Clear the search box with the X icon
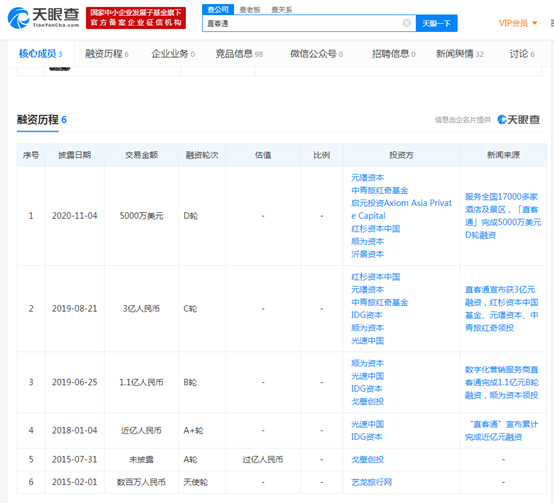 click(x=407, y=23)
